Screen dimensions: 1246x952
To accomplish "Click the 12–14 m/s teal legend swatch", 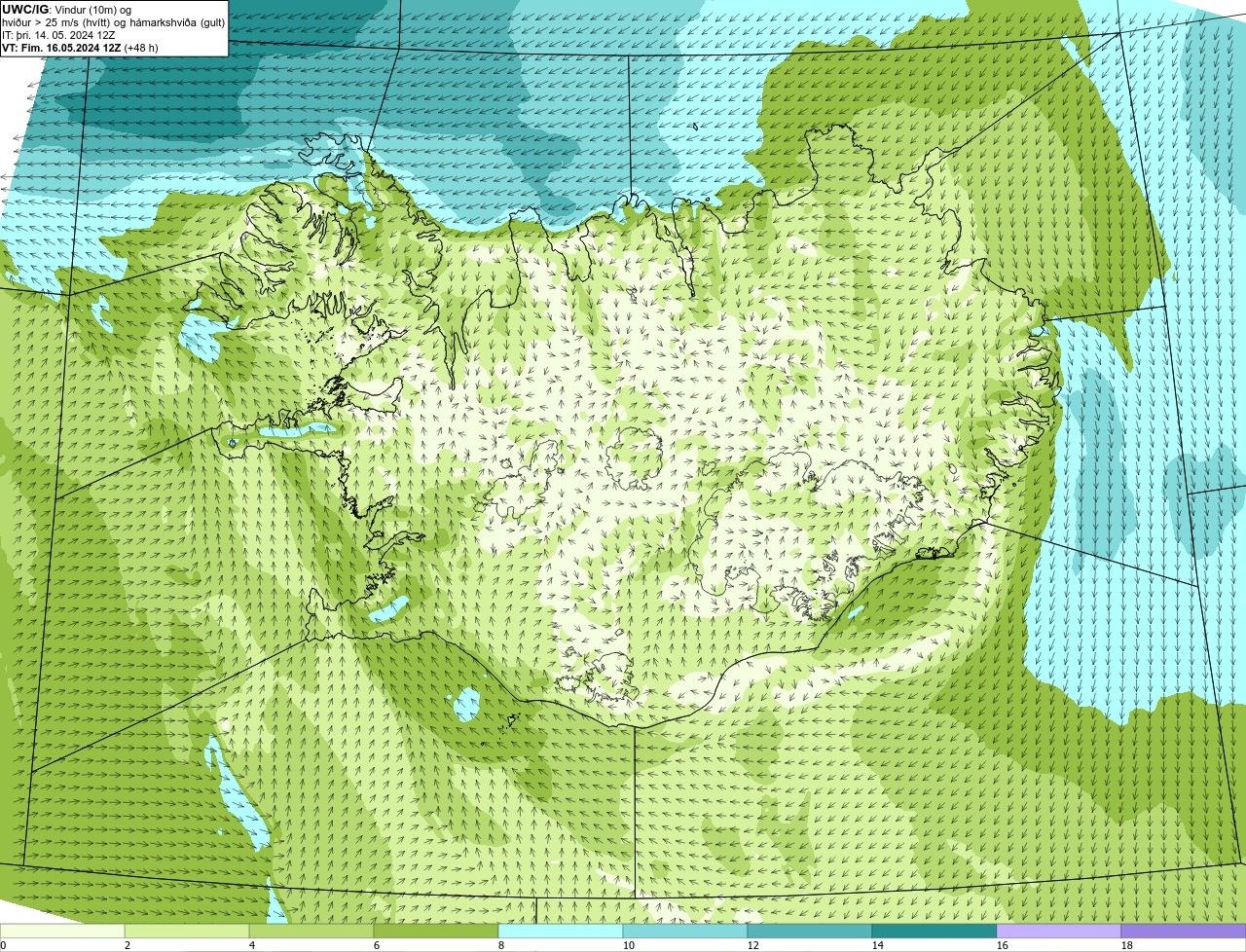I will point(810,931).
